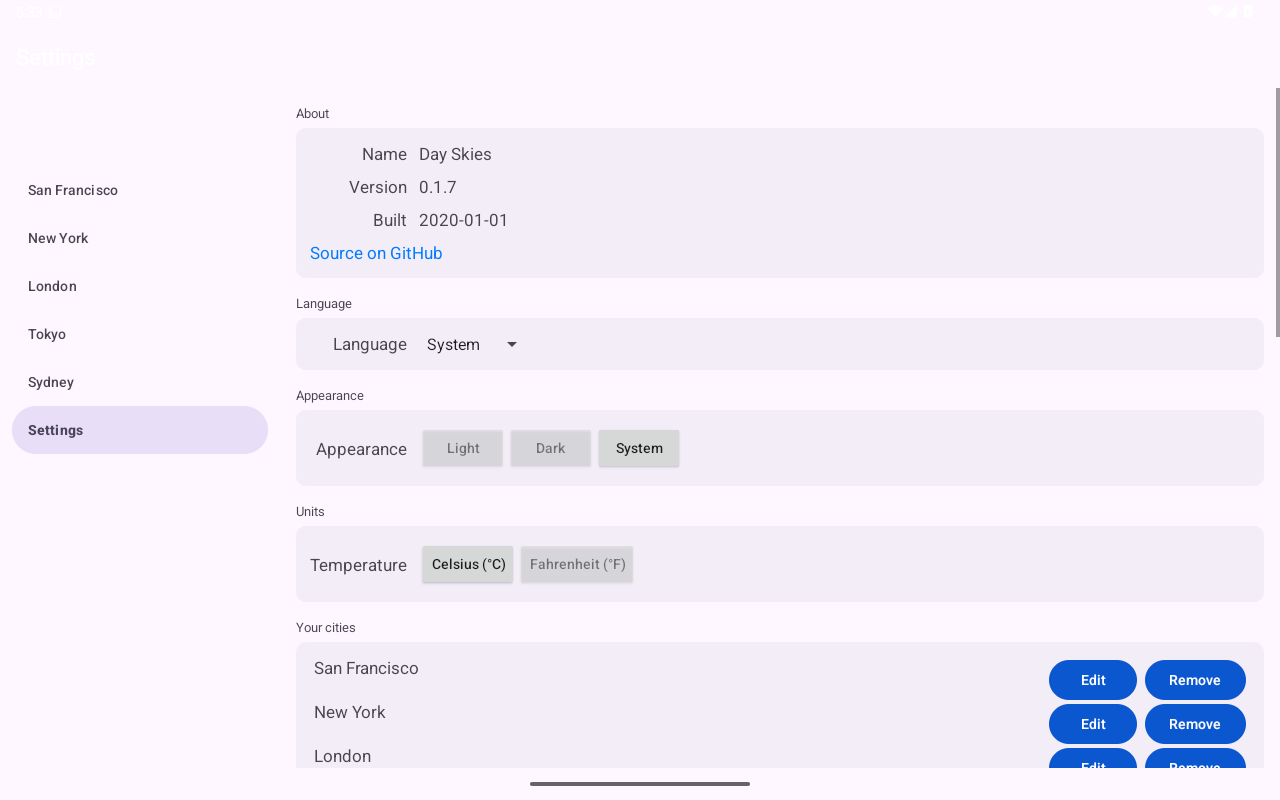Click New York in Your cities list
1280x800 pixels.
click(350, 712)
